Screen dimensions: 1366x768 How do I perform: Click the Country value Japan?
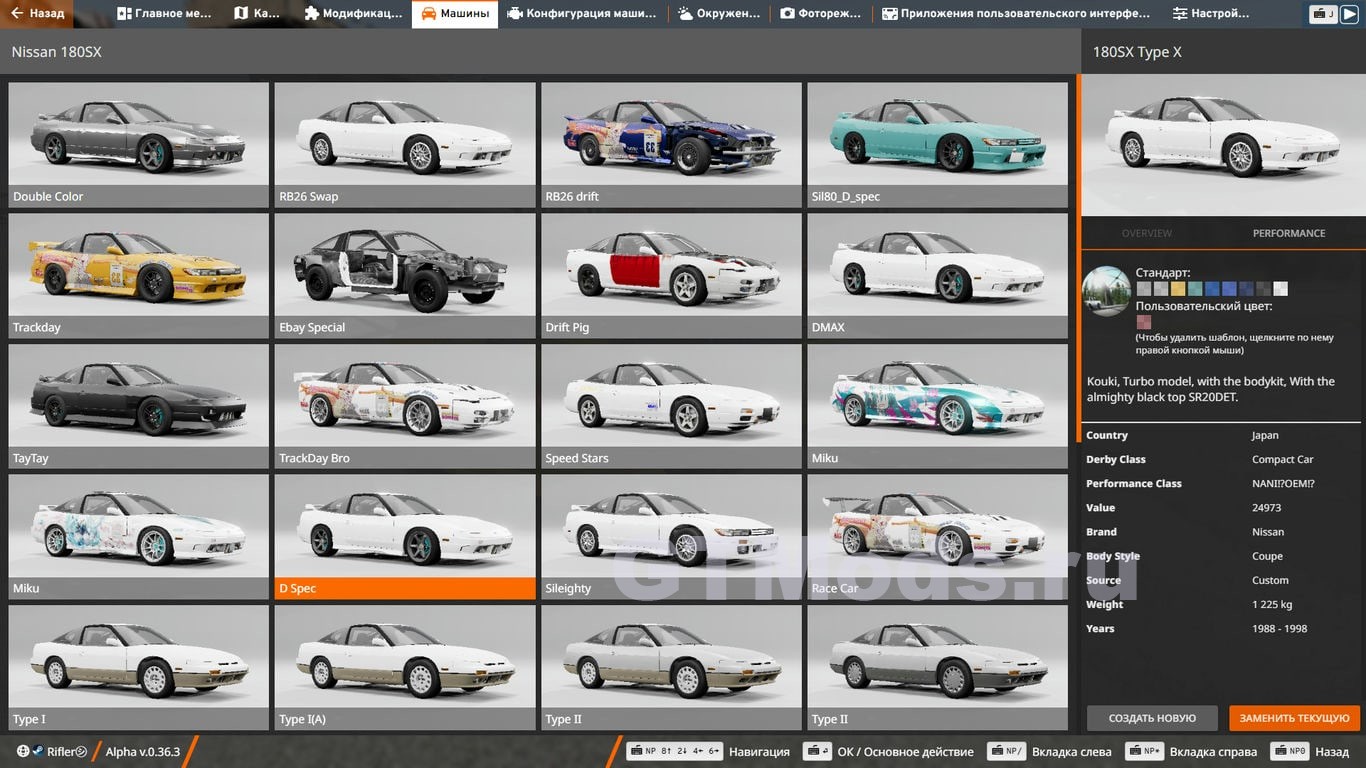(x=1265, y=435)
